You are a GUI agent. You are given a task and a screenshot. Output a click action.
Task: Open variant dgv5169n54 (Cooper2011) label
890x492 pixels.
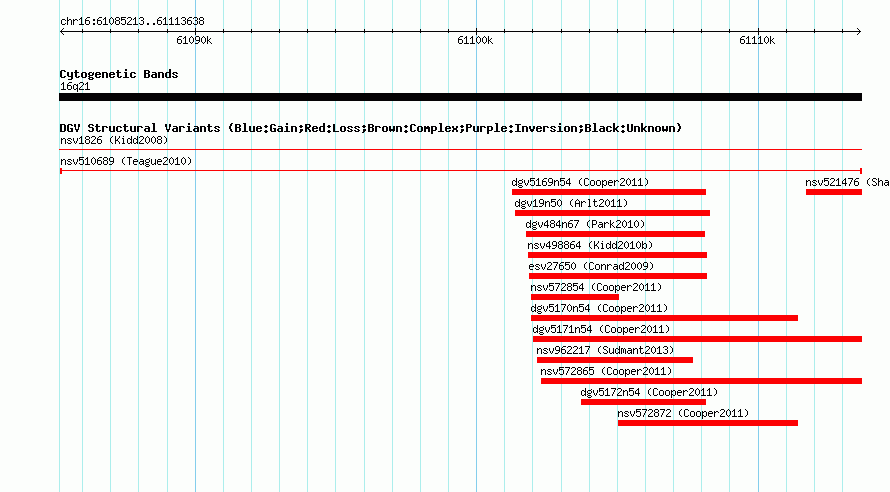(x=580, y=182)
